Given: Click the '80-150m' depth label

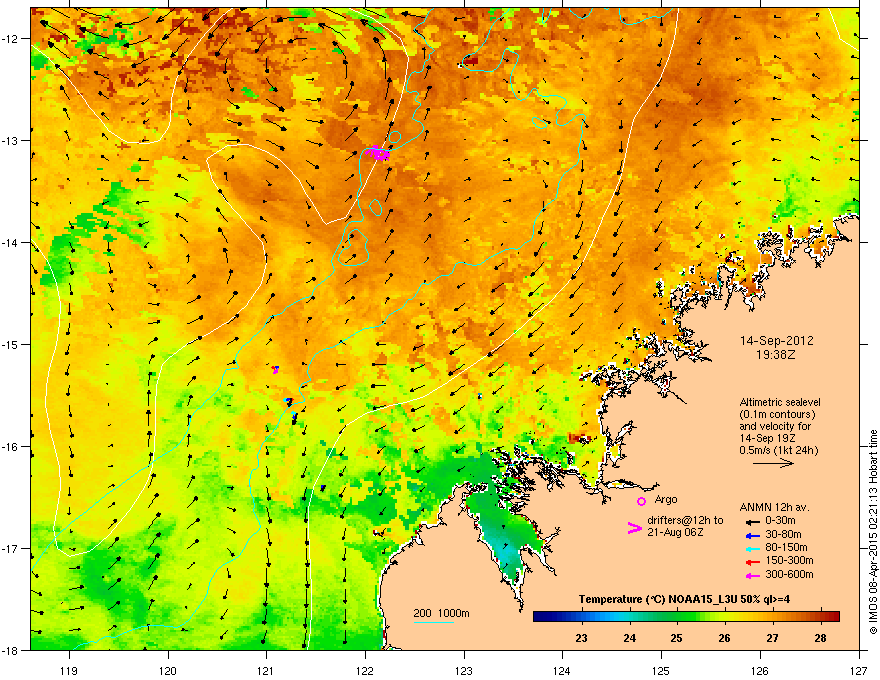Looking at the screenshot, I should tap(786, 547).
